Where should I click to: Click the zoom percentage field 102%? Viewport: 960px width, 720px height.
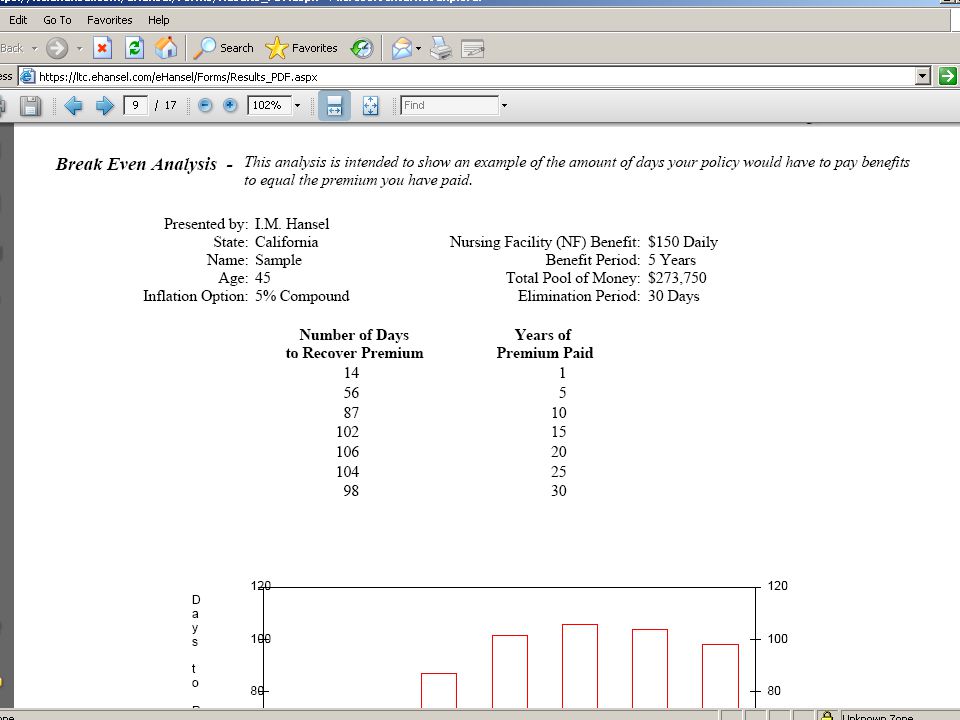pyautogui.click(x=268, y=105)
